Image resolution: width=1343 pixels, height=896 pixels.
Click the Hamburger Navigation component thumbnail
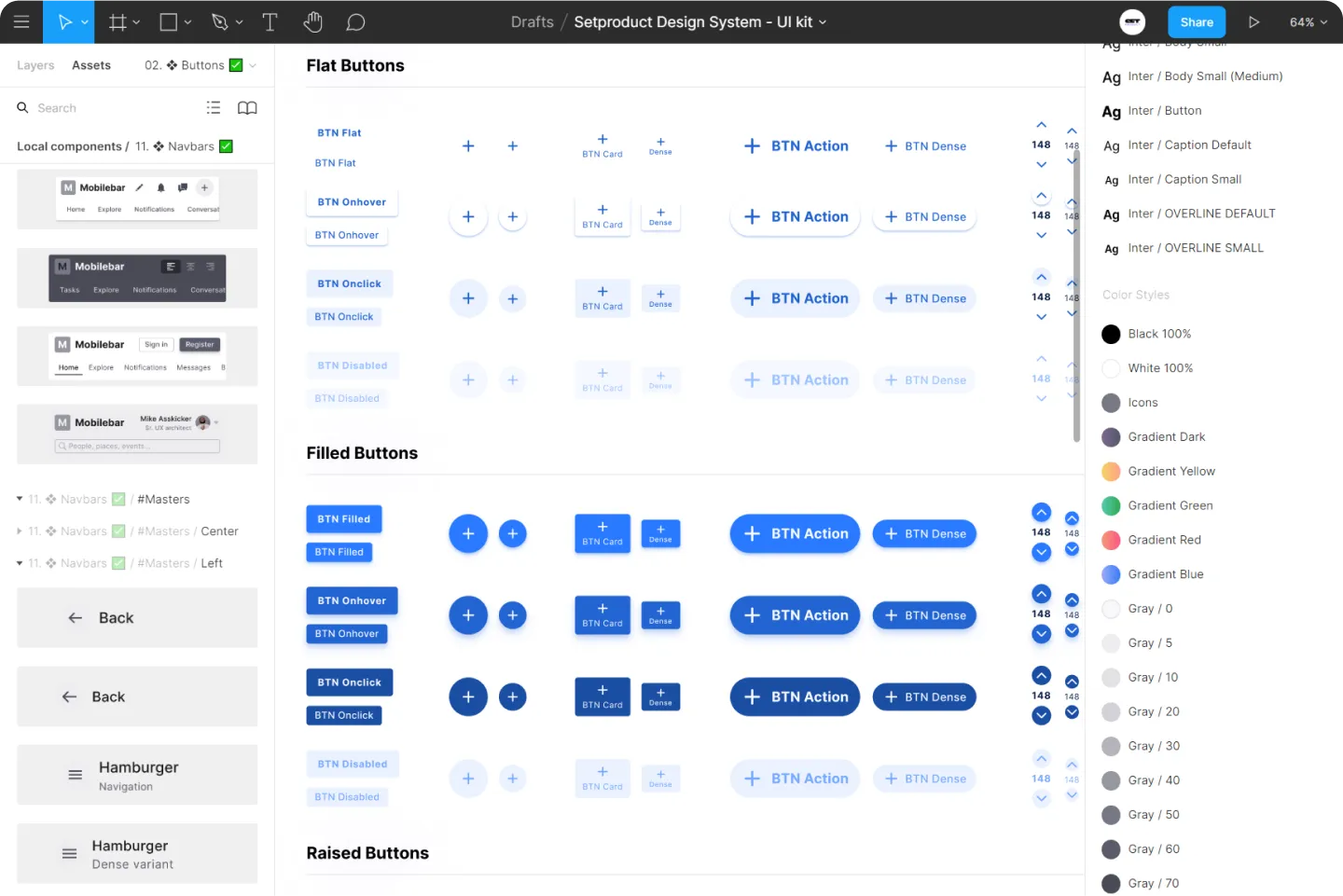click(136, 775)
